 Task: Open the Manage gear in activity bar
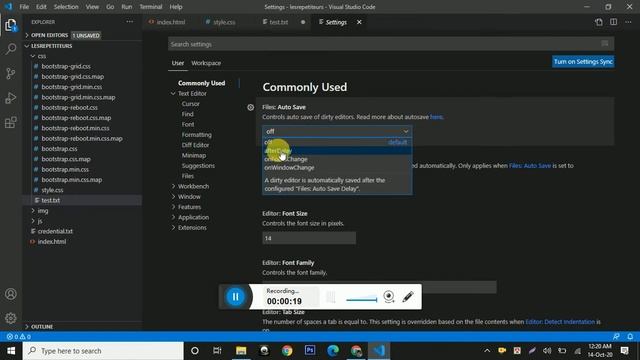tap(11, 318)
